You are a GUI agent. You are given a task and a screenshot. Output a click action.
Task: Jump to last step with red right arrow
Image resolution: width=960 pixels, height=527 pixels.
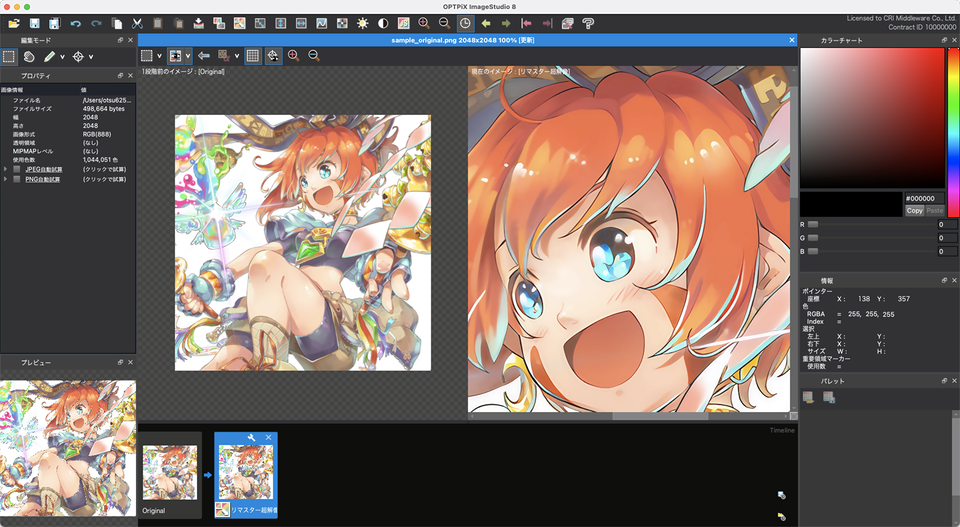point(547,23)
